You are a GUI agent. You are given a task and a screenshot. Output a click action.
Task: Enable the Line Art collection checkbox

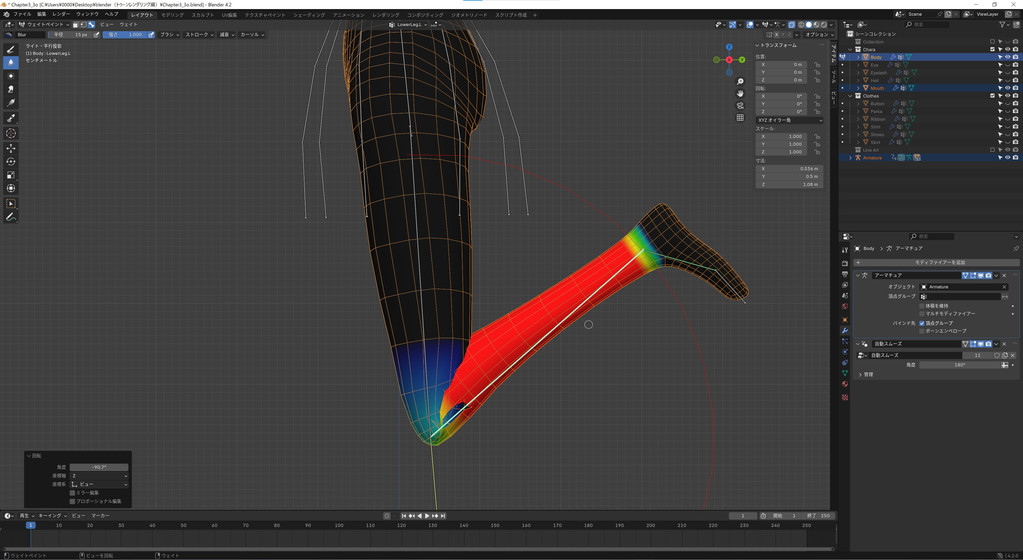click(992, 149)
